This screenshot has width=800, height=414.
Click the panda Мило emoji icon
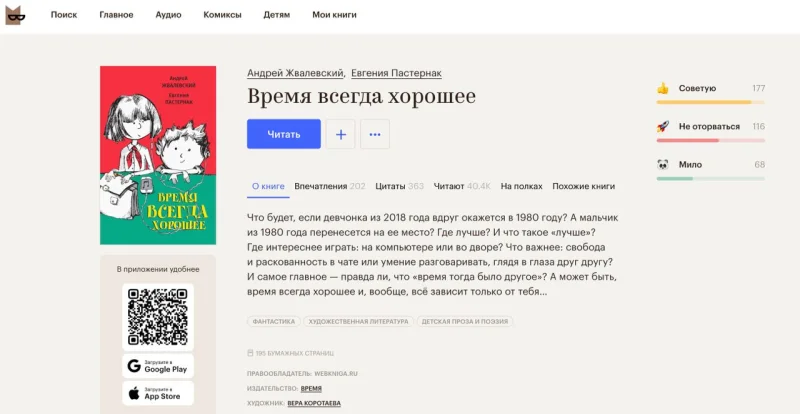(663, 164)
